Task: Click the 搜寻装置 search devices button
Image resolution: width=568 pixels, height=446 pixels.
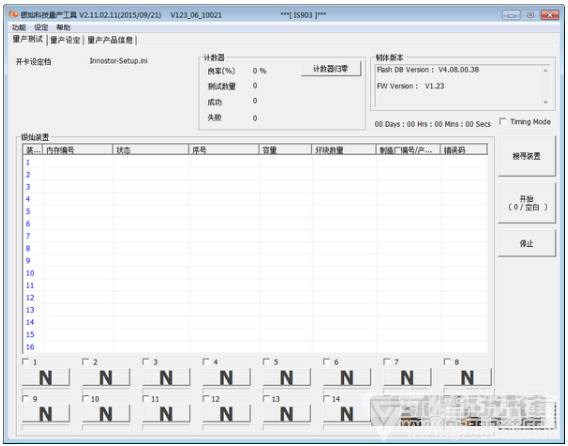Action: pyautogui.click(x=526, y=156)
